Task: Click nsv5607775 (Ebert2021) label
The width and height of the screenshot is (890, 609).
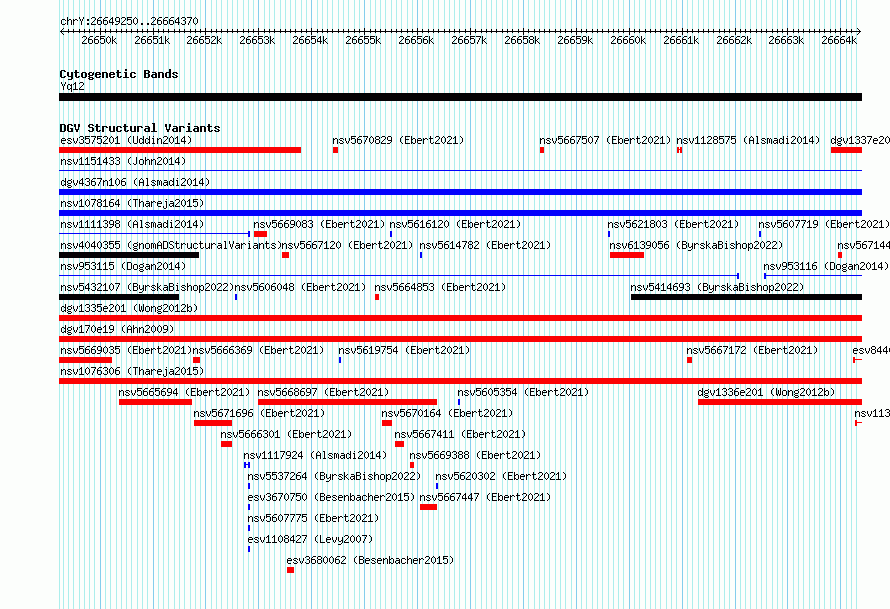Action: 313,518
